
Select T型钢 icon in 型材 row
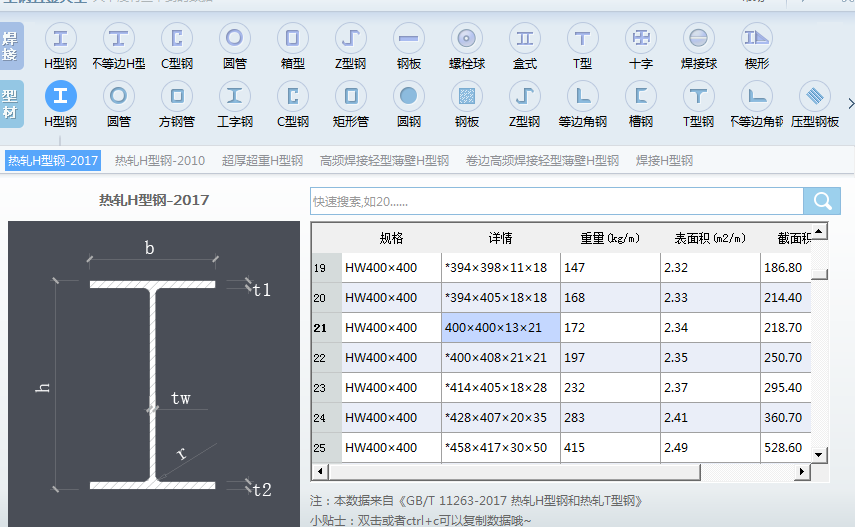pos(699,97)
